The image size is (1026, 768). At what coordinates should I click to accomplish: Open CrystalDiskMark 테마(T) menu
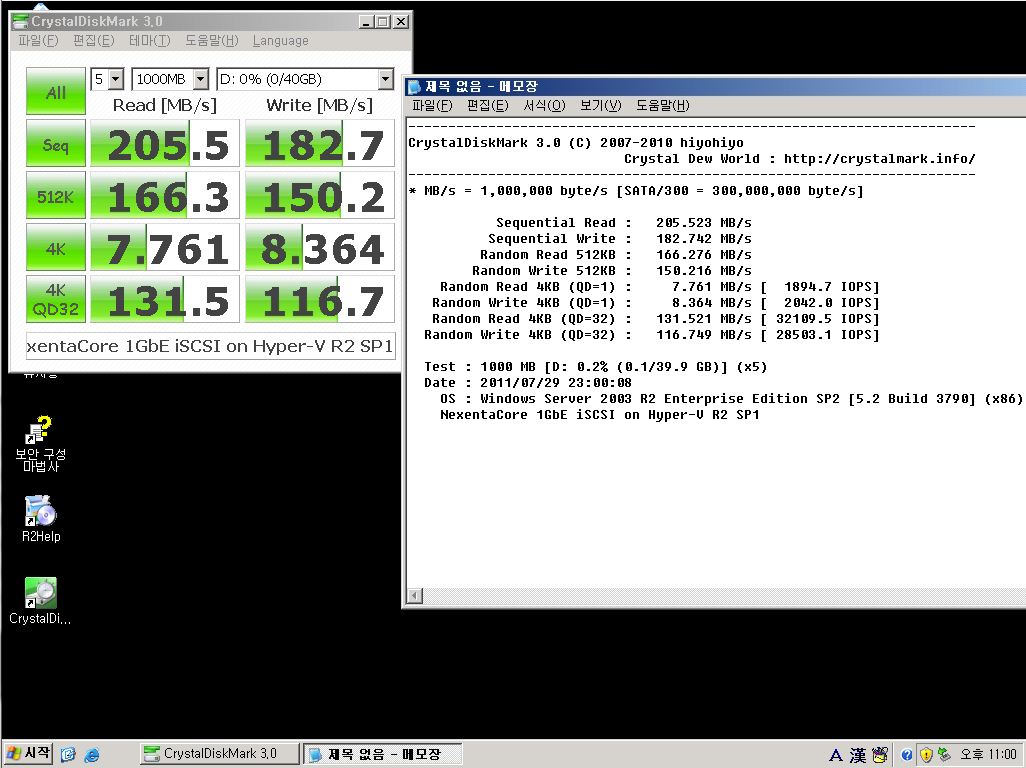pyautogui.click(x=149, y=41)
